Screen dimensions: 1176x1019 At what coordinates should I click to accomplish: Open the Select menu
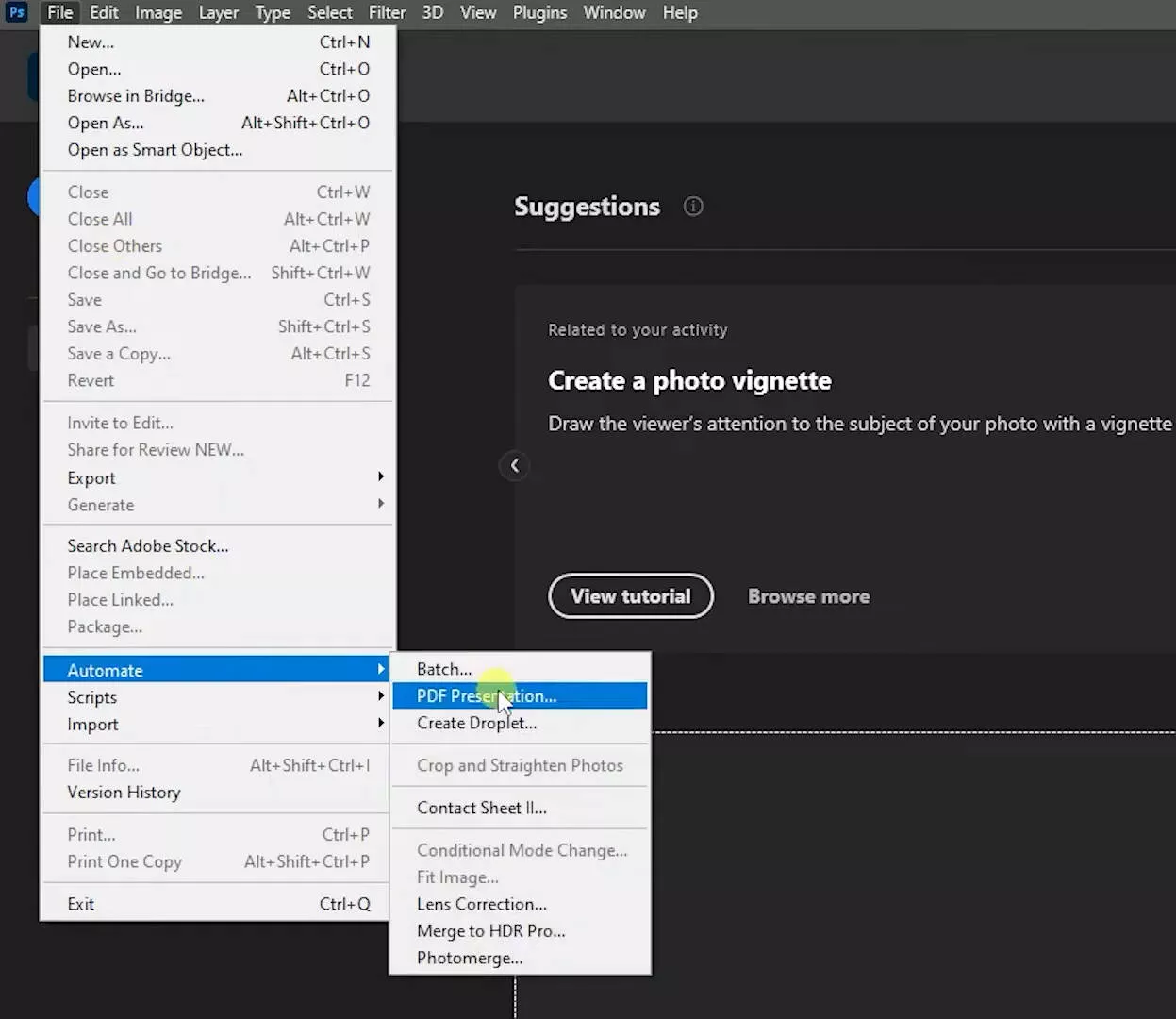[x=330, y=12]
